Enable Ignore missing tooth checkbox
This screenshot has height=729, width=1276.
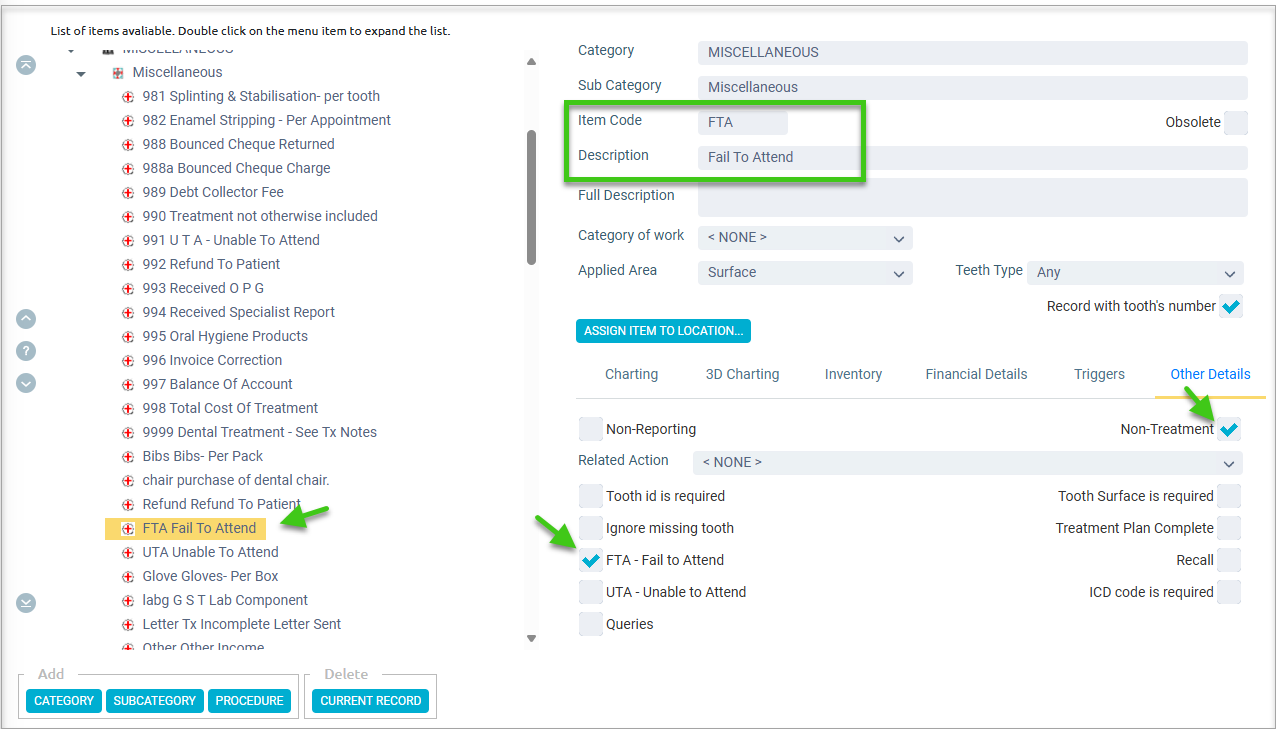(591, 528)
